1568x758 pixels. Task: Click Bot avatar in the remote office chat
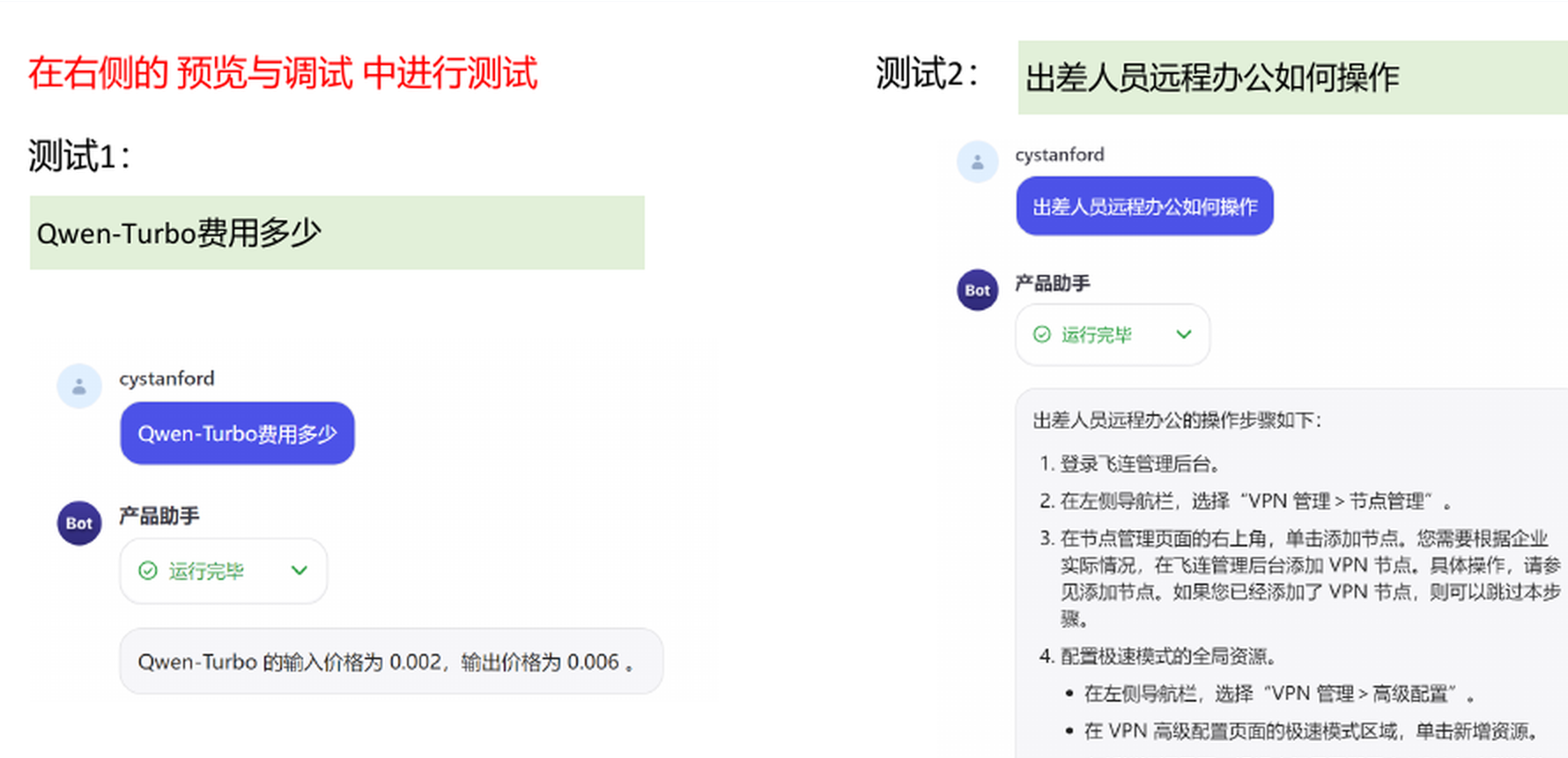point(977,290)
